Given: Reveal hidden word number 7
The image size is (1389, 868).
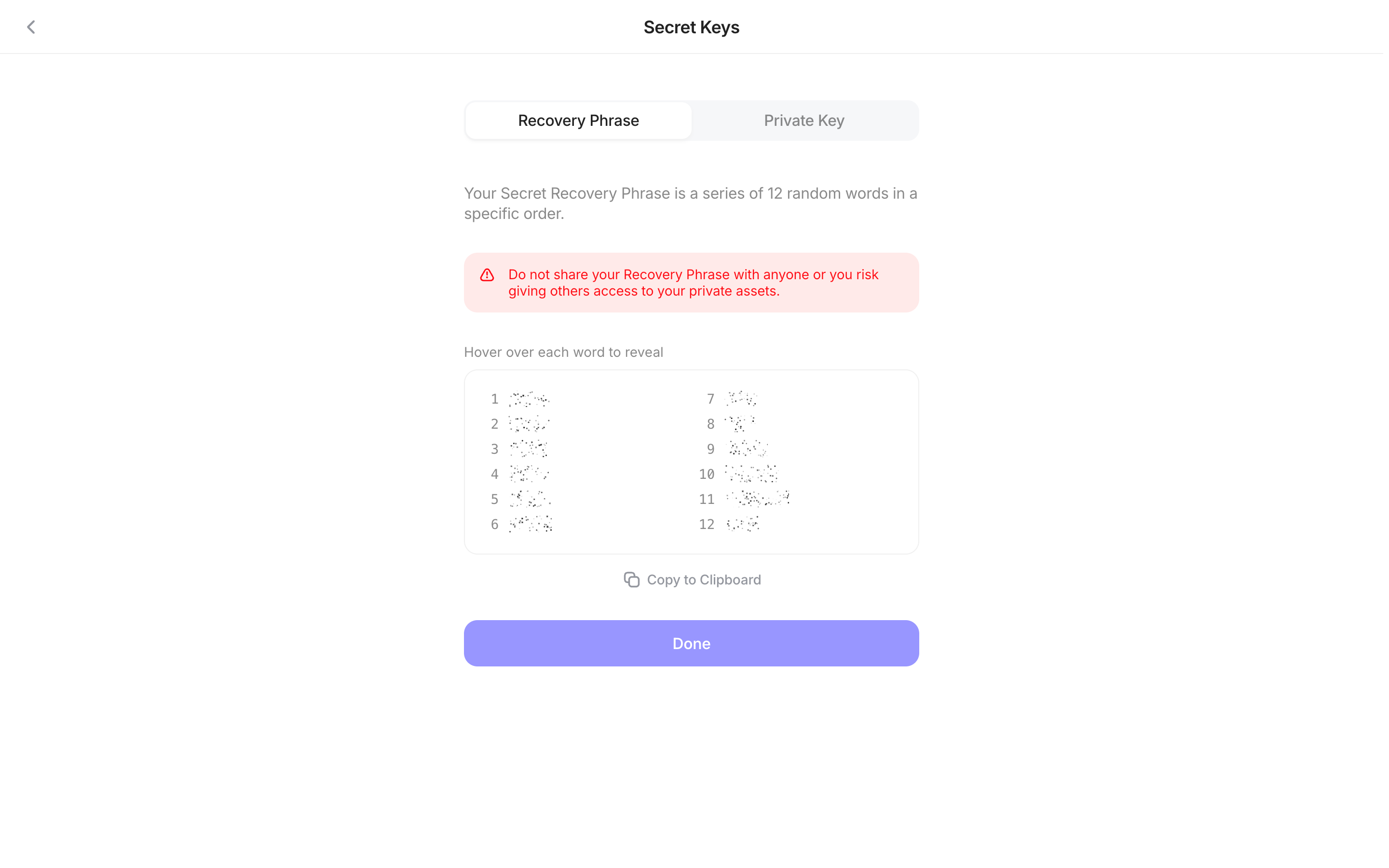Looking at the screenshot, I should click(745, 401).
